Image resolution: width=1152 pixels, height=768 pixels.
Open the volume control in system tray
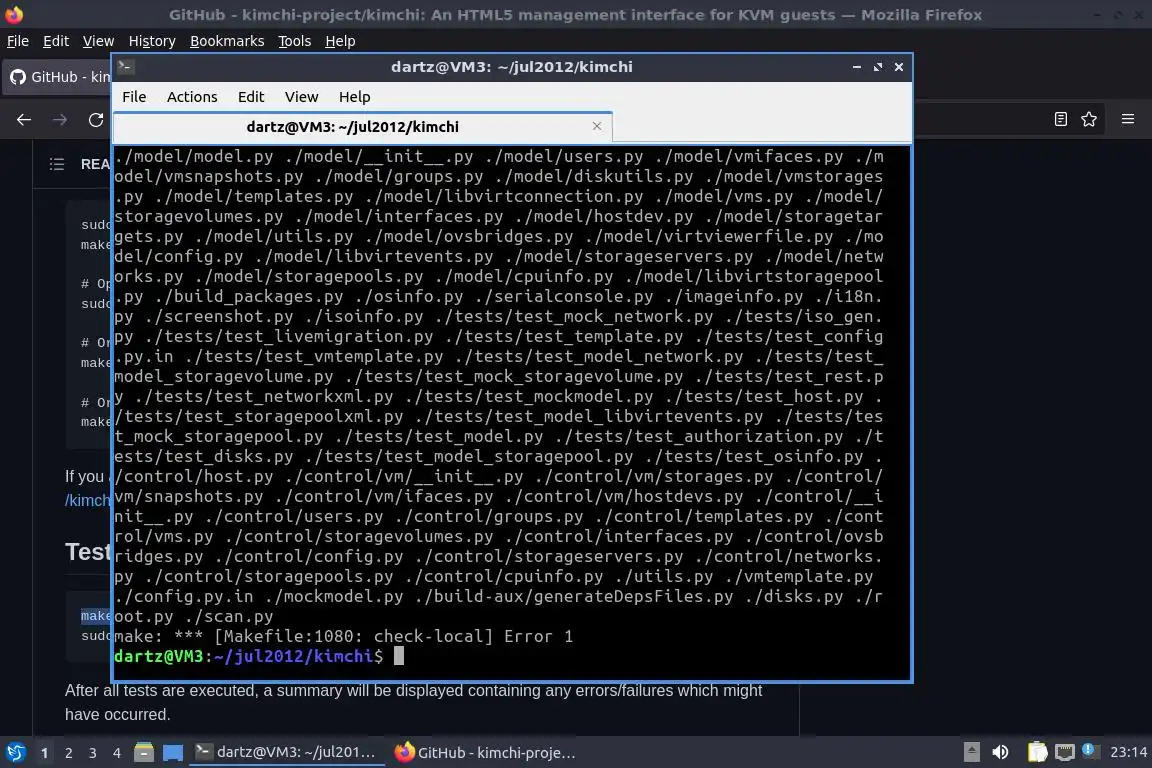1001,753
